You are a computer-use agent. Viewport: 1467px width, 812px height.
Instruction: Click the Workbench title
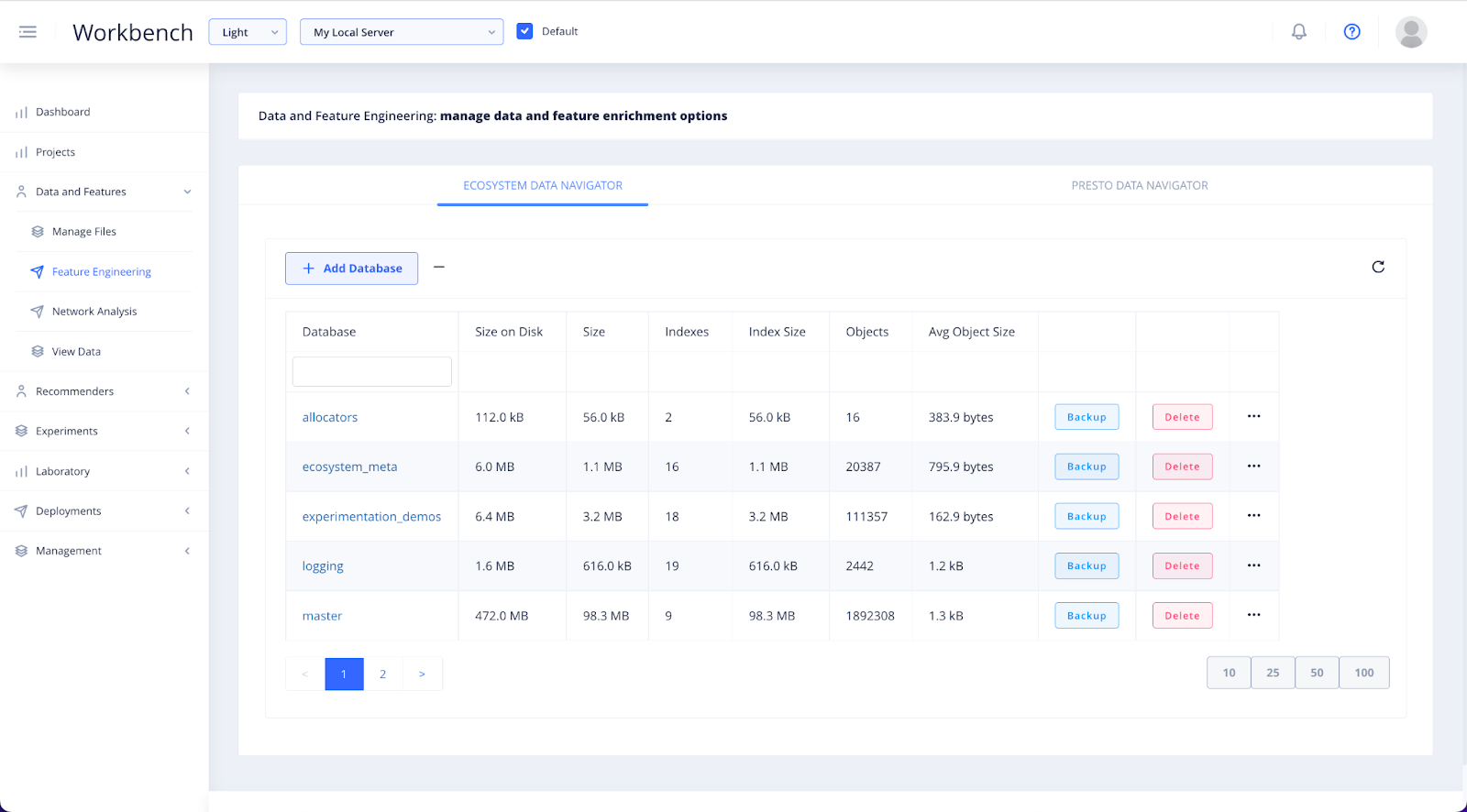pyautogui.click(x=133, y=33)
